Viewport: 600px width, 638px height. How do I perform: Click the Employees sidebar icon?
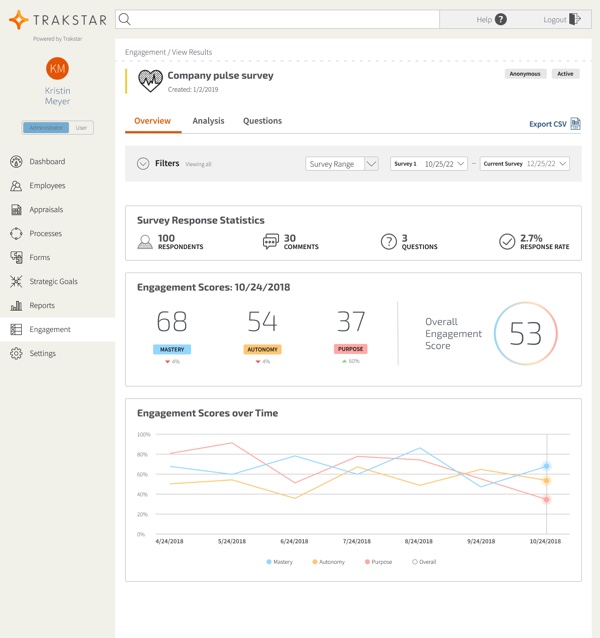coord(16,186)
